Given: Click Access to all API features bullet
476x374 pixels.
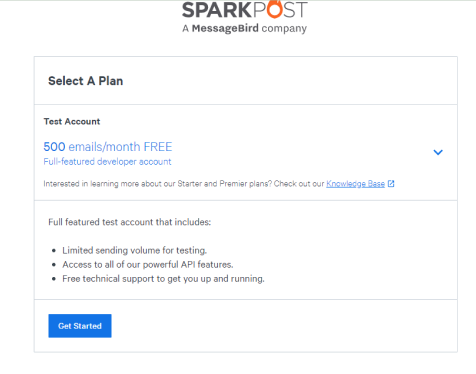Looking at the screenshot, I should (x=148, y=265).
